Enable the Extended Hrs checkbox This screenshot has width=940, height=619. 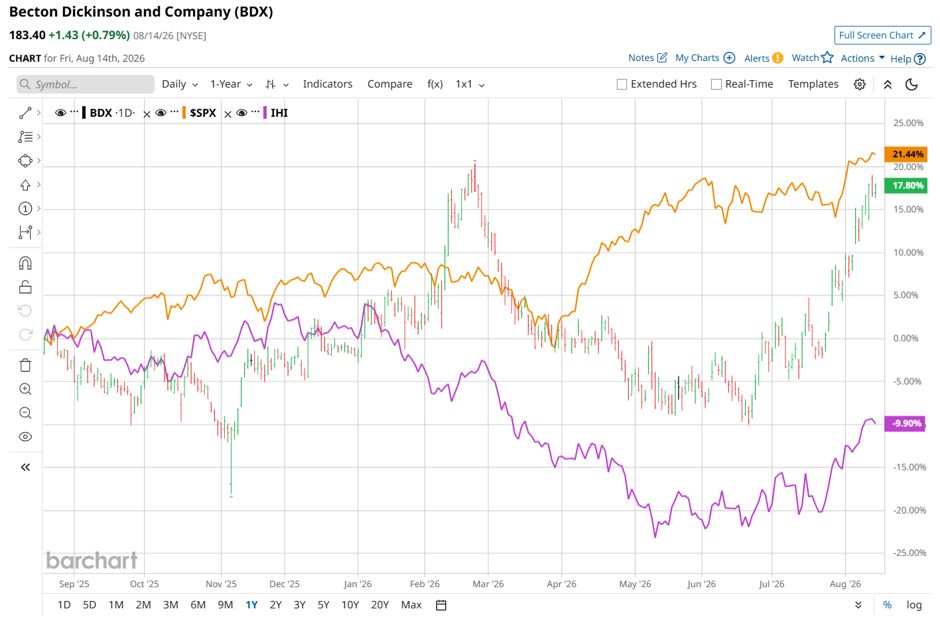click(622, 84)
